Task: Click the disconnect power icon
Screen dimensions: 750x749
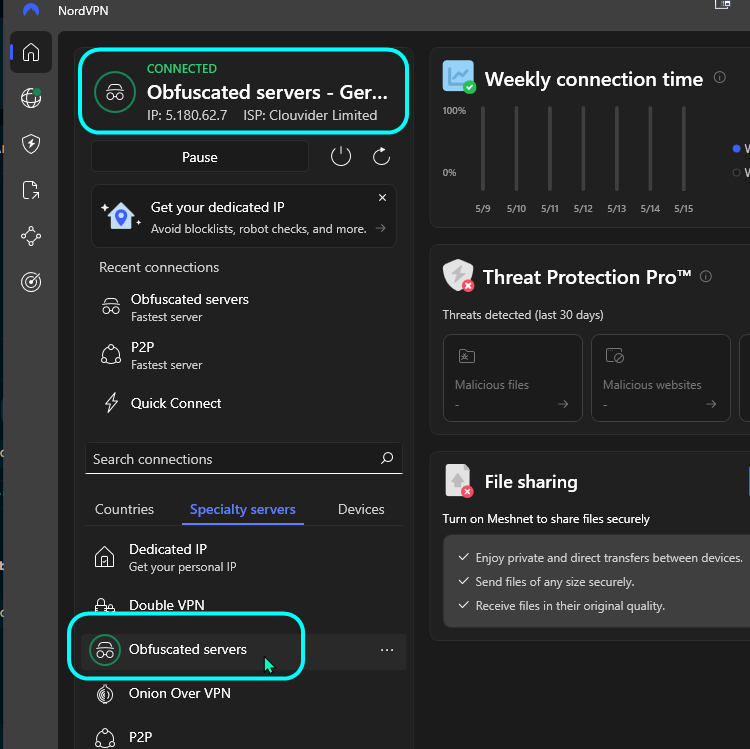Action: pos(341,156)
